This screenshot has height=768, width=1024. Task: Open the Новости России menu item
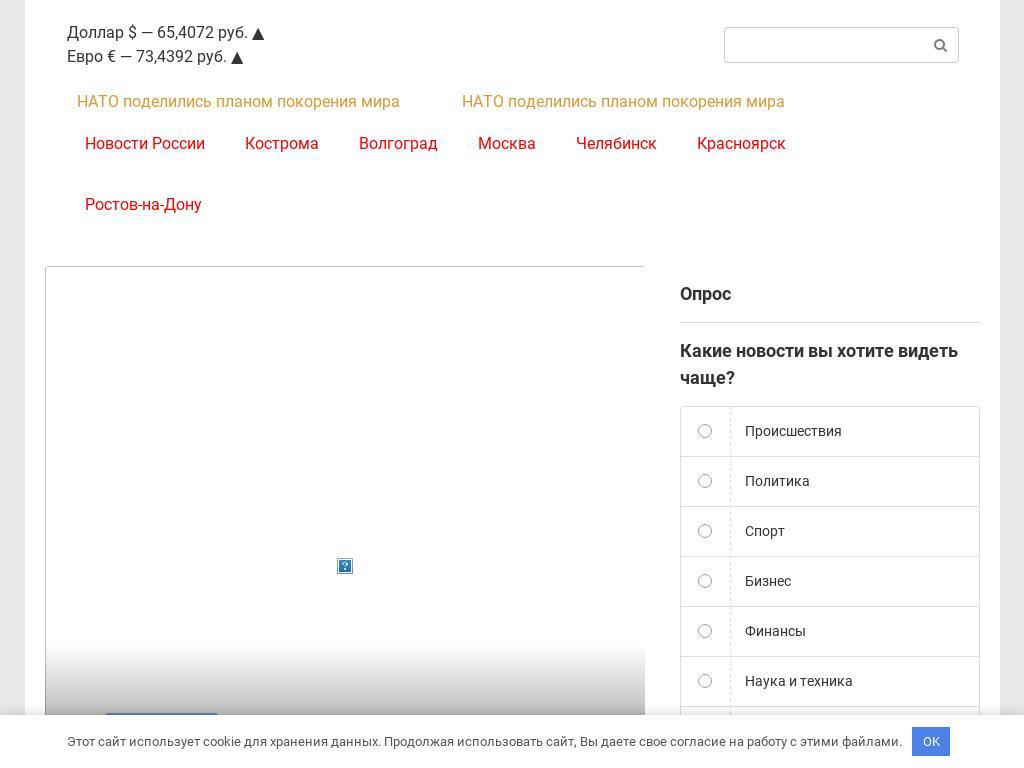coord(145,144)
